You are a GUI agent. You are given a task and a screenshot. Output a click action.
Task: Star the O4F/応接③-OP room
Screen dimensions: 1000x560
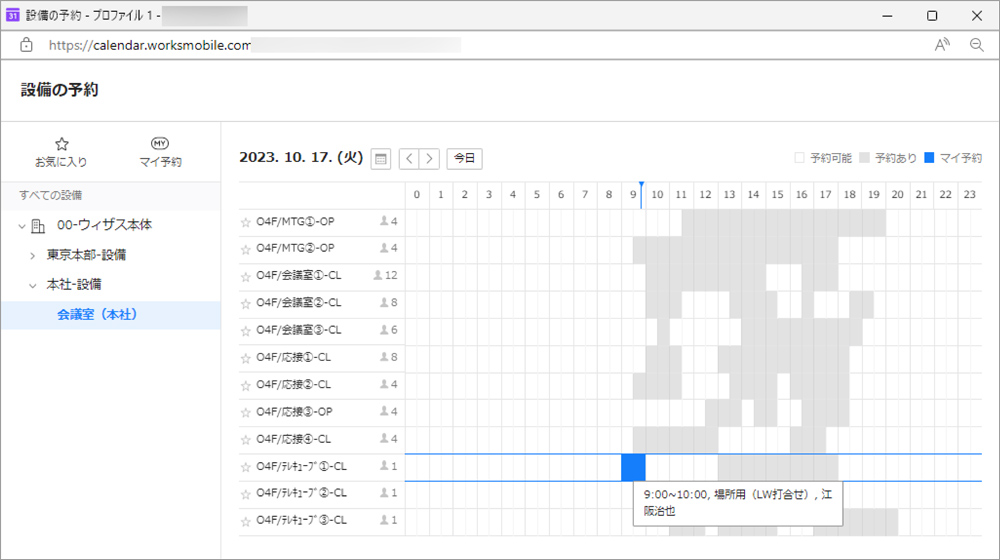[x=246, y=412]
